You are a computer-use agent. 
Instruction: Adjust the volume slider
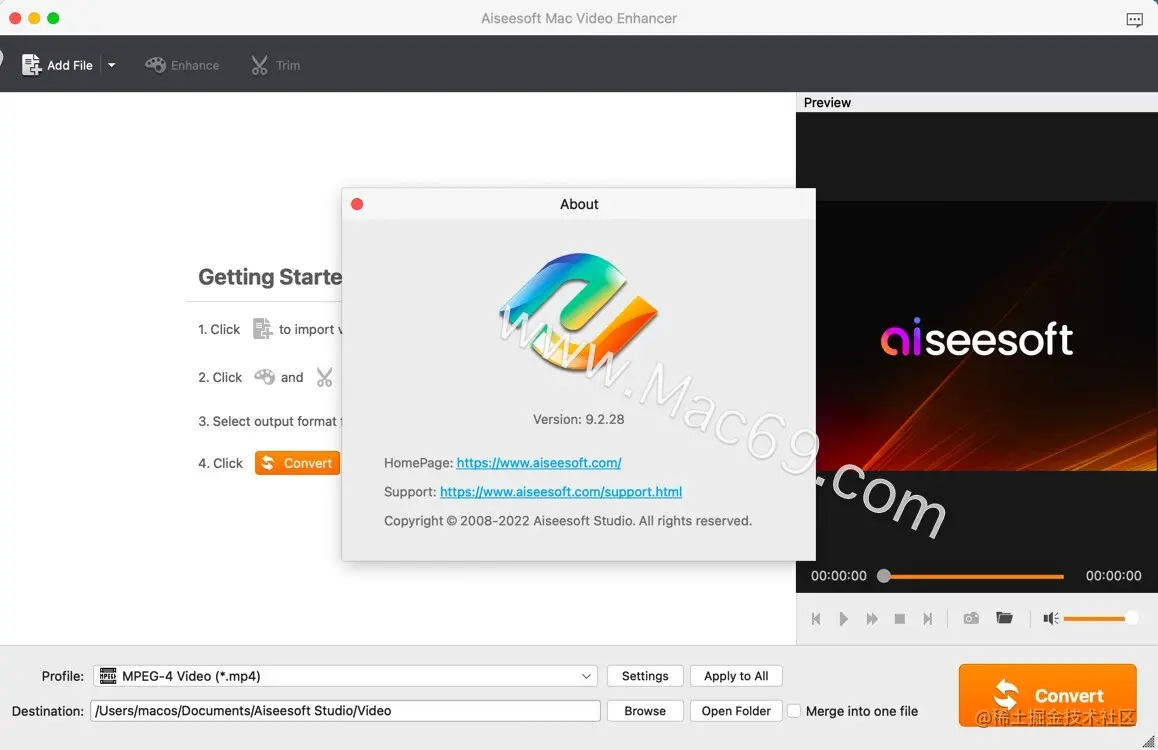1098,618
